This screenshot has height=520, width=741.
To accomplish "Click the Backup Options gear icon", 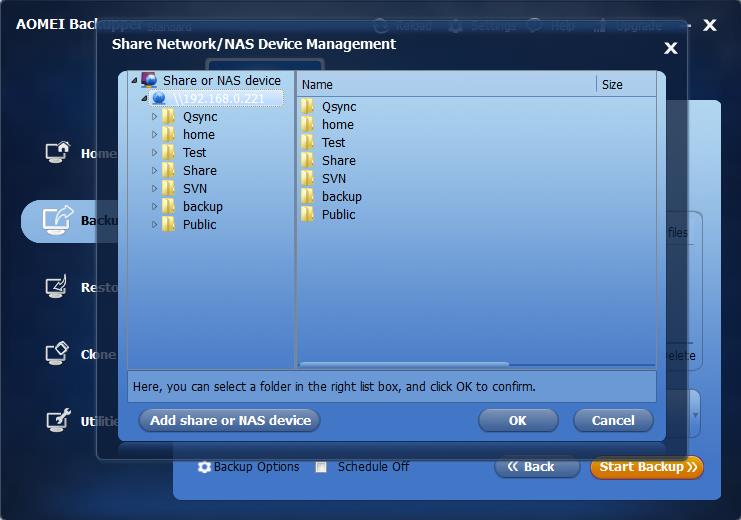I will click(204, 467).
